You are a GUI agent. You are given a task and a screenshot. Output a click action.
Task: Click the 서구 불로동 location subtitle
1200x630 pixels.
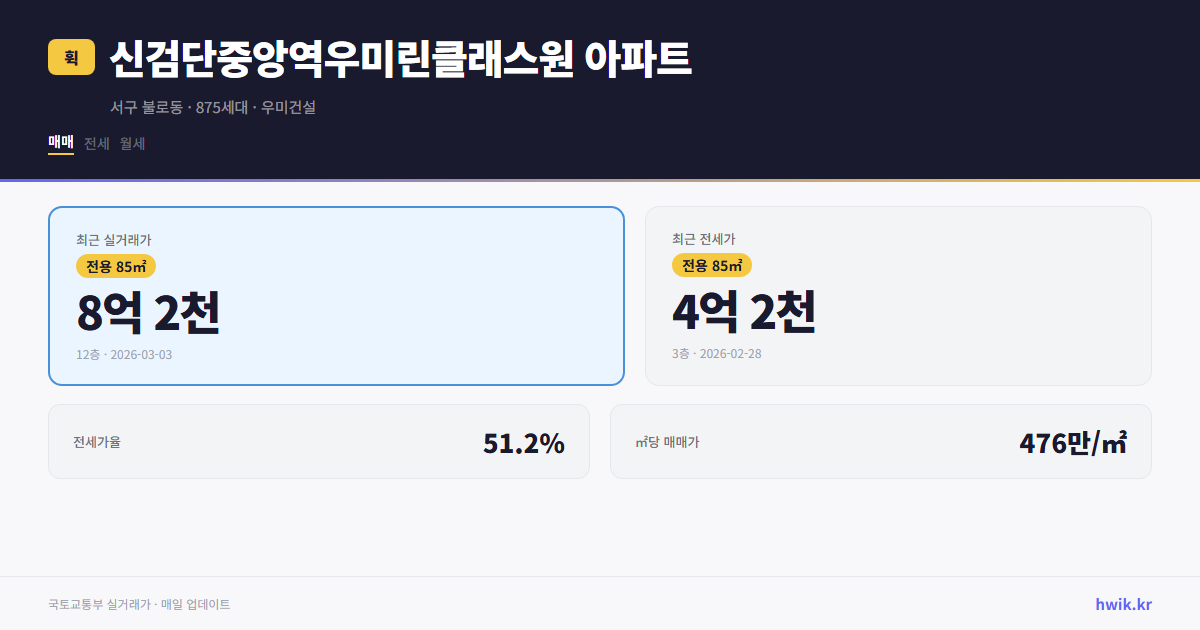pos(146,107)
